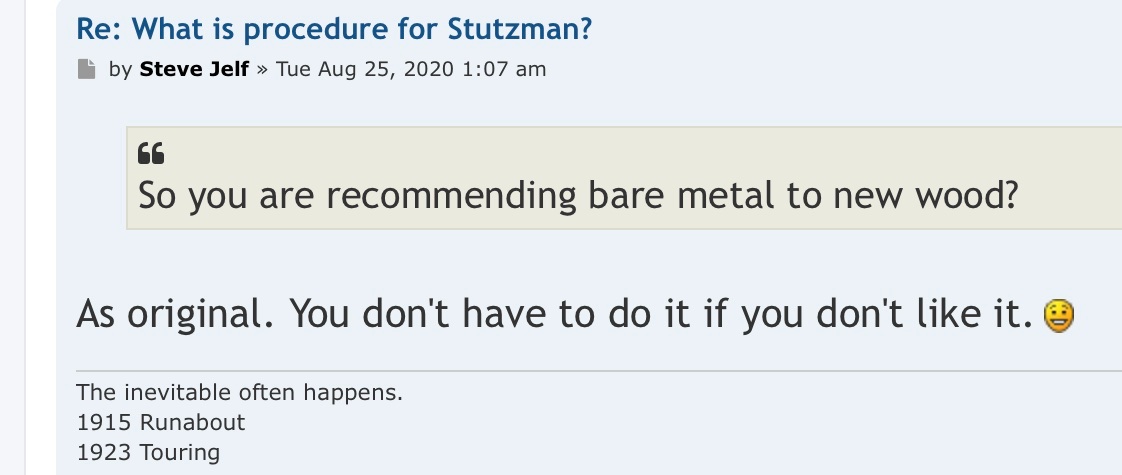Screen dimensions: 1122x475
Task: Click the '1915 Runabout' signature text
Action: click(x=160, y=422)
